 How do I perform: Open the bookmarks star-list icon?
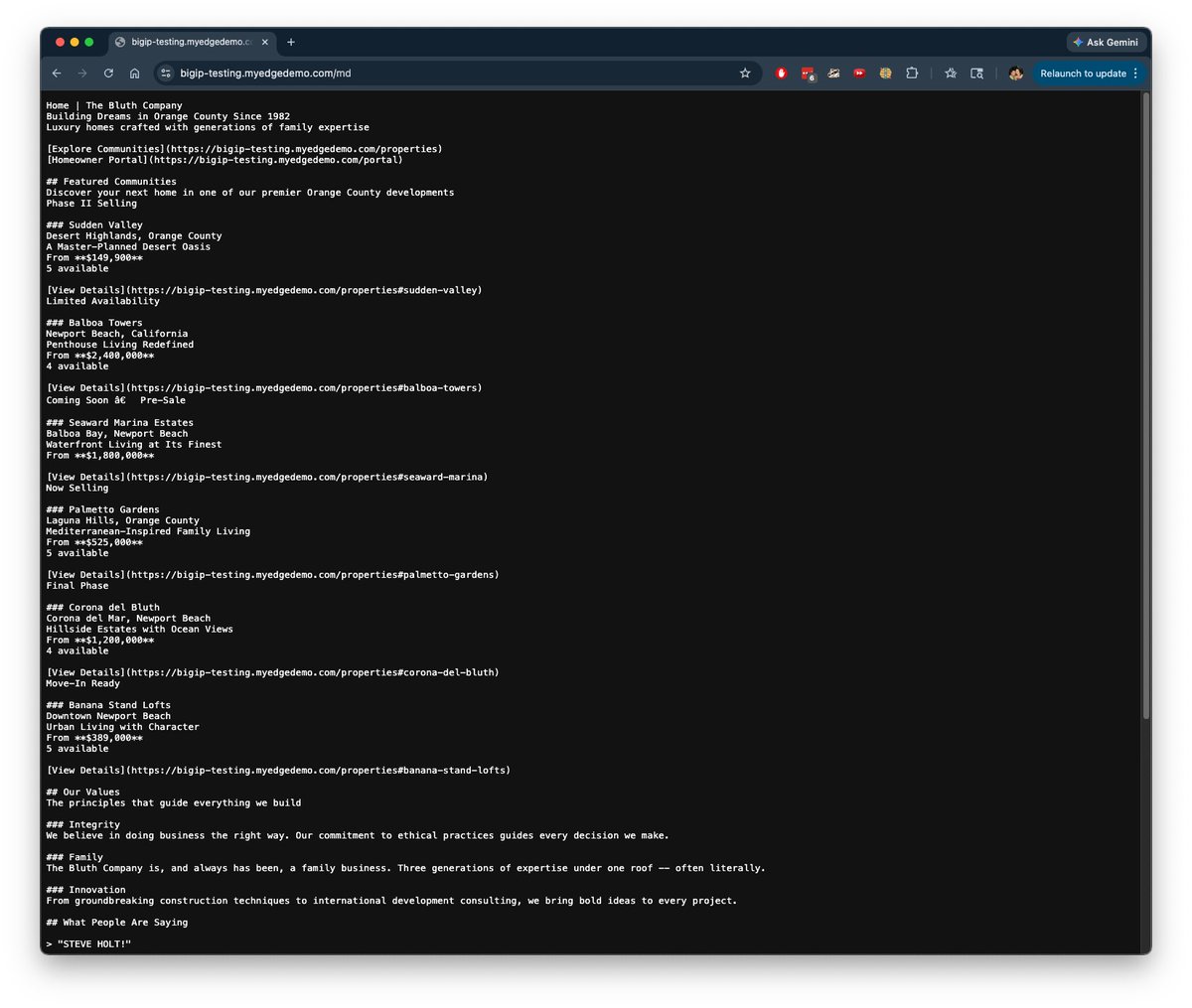951,73
